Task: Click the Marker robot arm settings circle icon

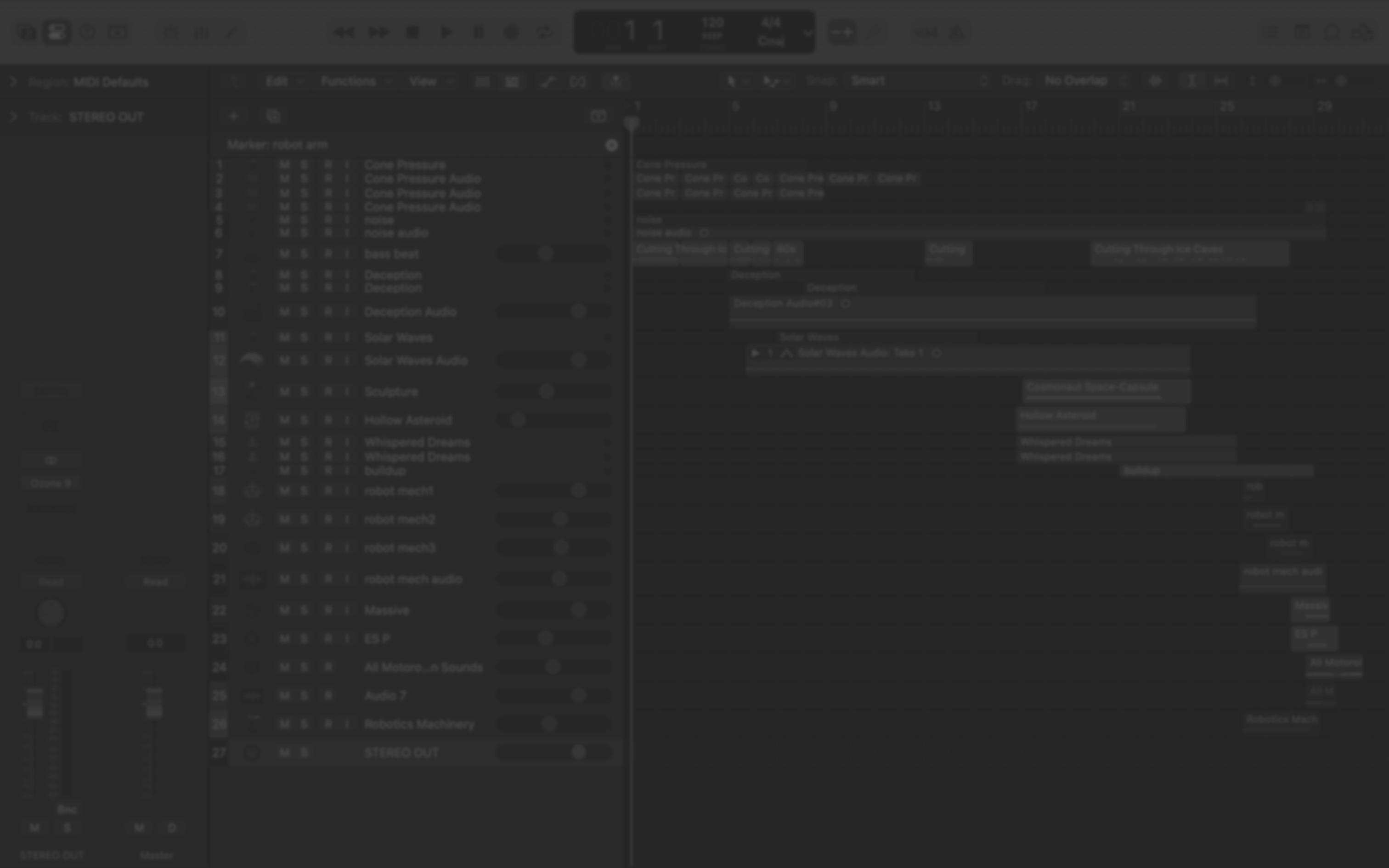Action: tap(612, 145)
